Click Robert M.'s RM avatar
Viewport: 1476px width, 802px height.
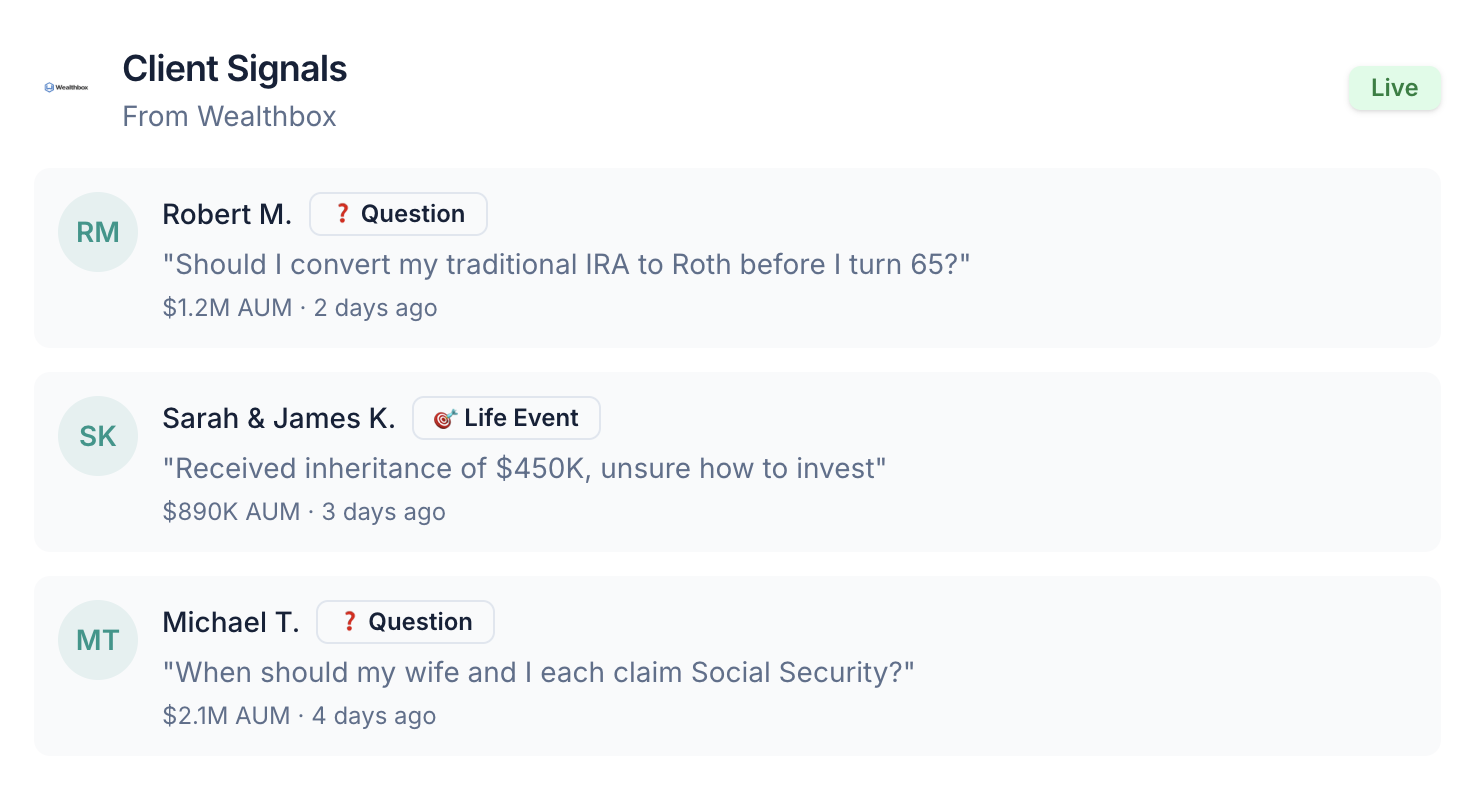pyautogui.click(x=97, y=231)
